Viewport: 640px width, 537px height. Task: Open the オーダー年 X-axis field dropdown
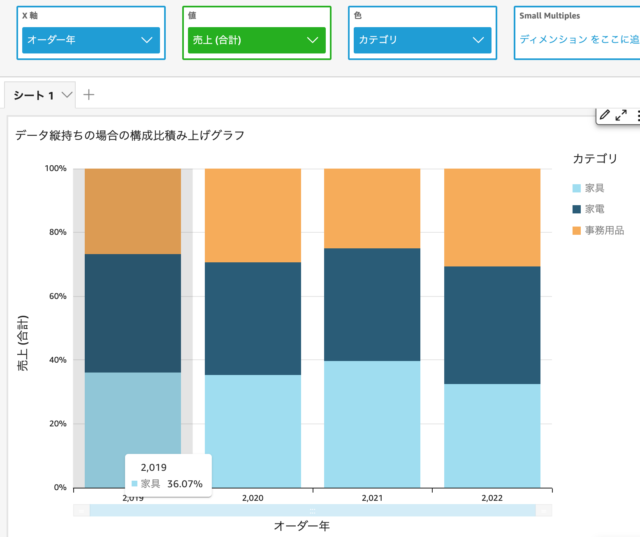tap(90, 40)
